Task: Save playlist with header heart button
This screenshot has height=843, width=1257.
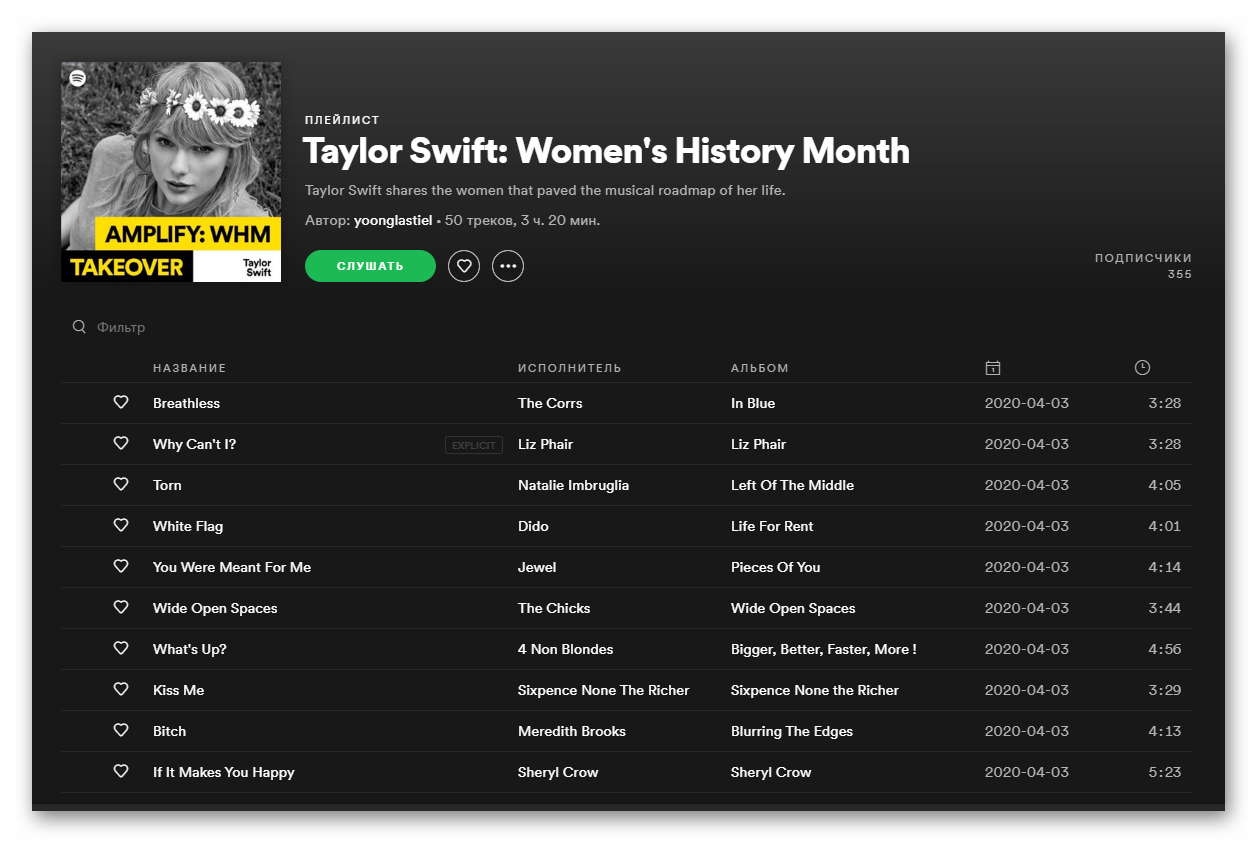Action: (464, 266)
